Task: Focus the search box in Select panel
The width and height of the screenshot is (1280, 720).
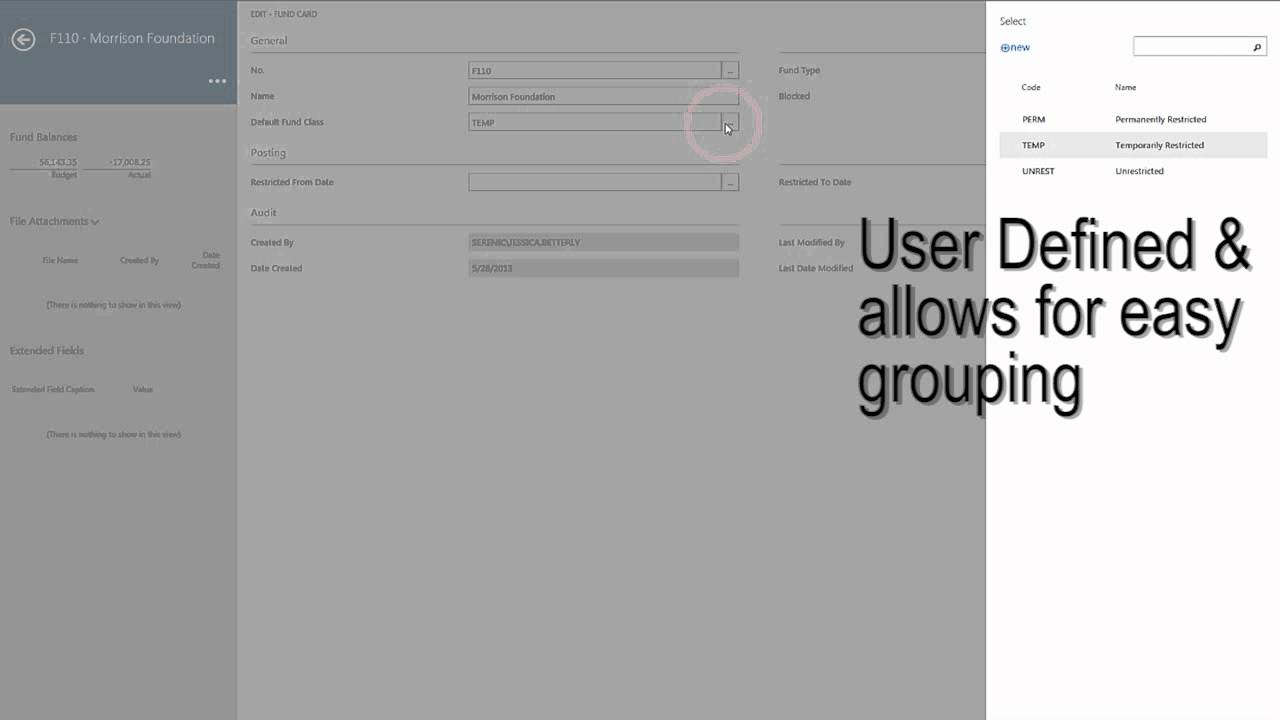Action: (1191, 47)
